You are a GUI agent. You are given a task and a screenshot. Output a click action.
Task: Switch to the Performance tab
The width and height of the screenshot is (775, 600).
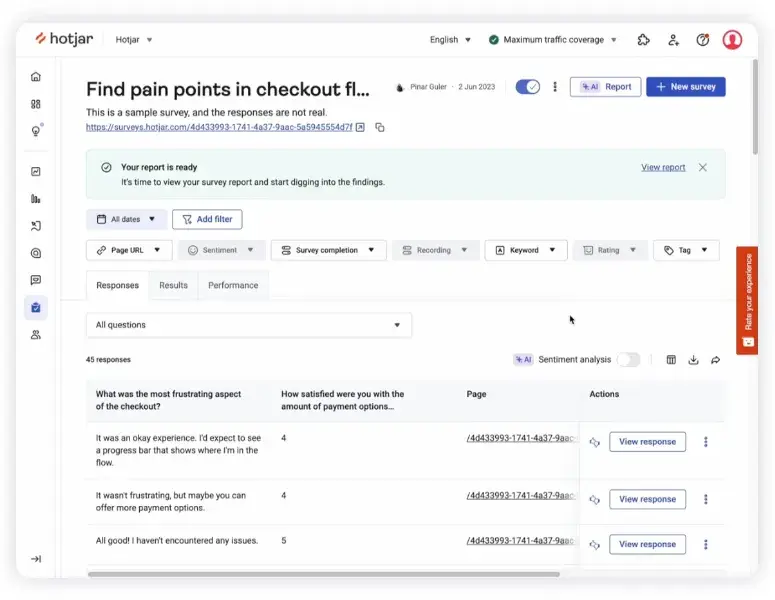(233, 285)
